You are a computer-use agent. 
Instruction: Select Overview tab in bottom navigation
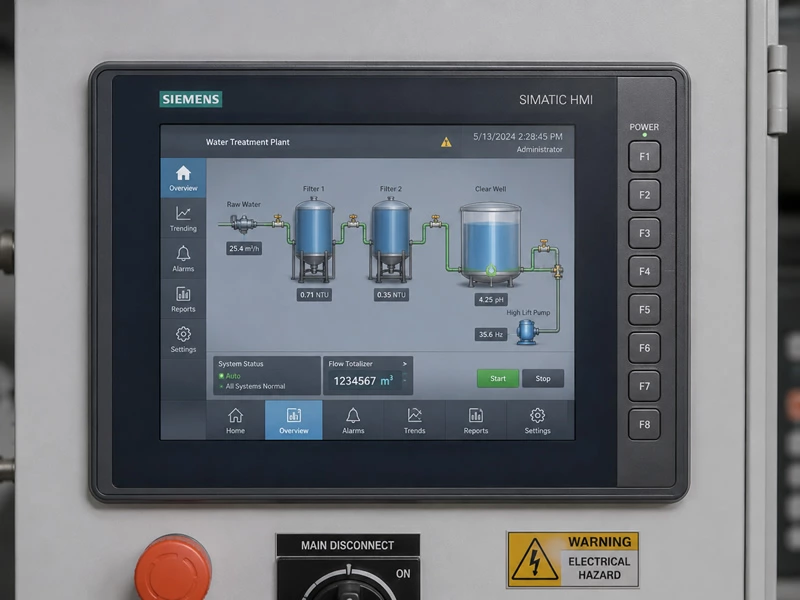tap(294, 420)
